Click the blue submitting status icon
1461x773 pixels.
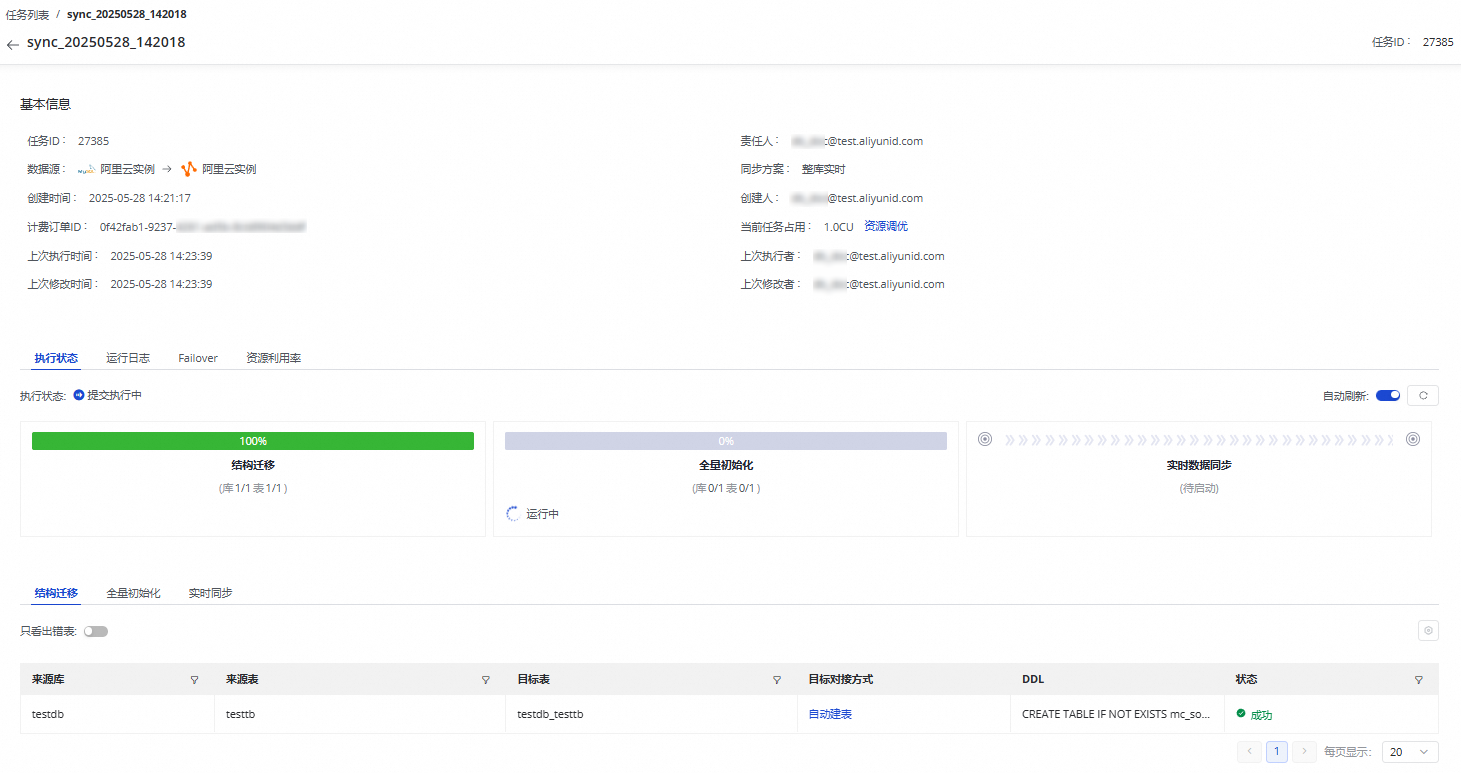(x=79, y=395)
